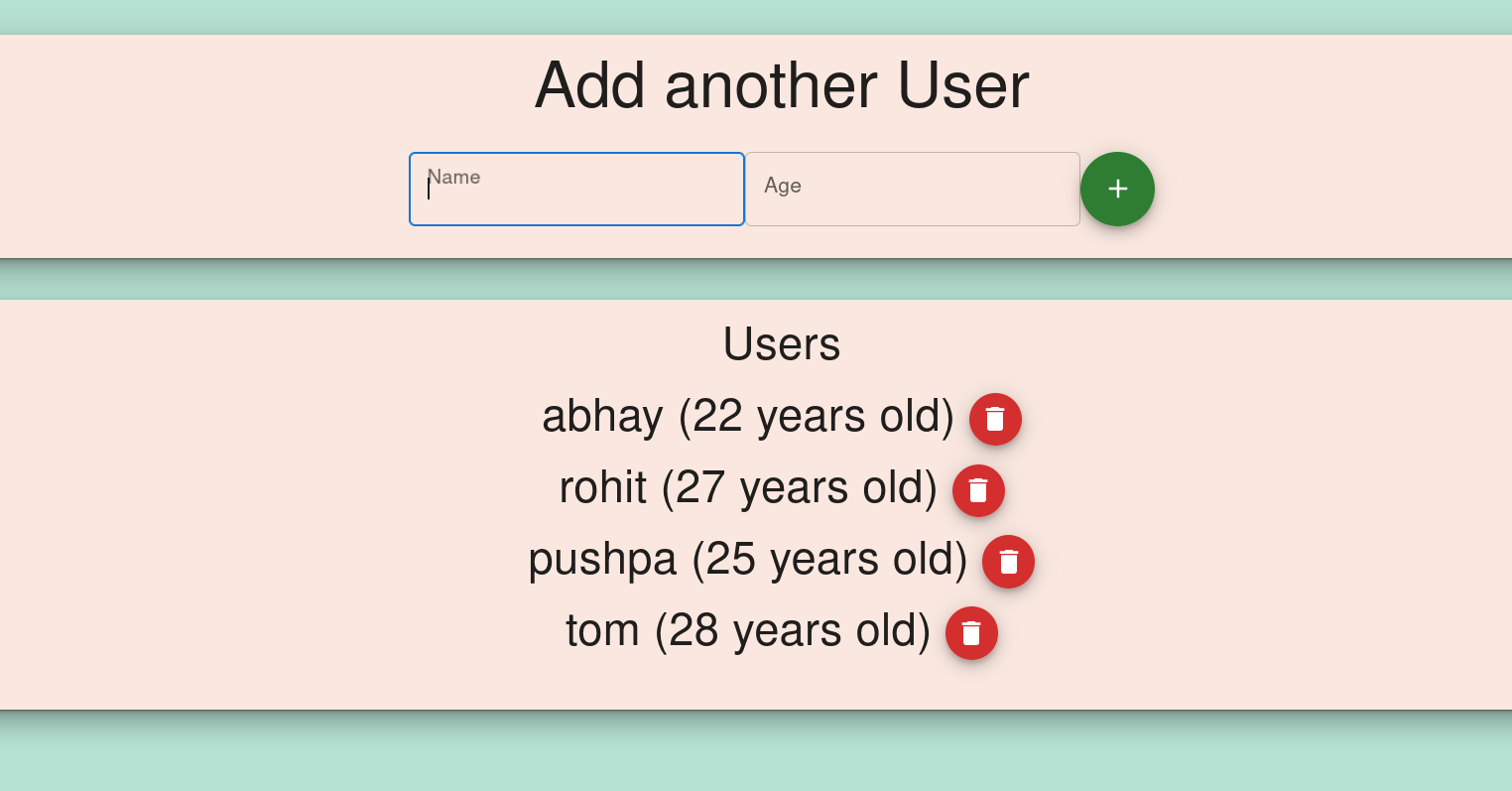1512x791 pixels.
Task: Click the green plus add-user button
Action: tap(1117, 189)
